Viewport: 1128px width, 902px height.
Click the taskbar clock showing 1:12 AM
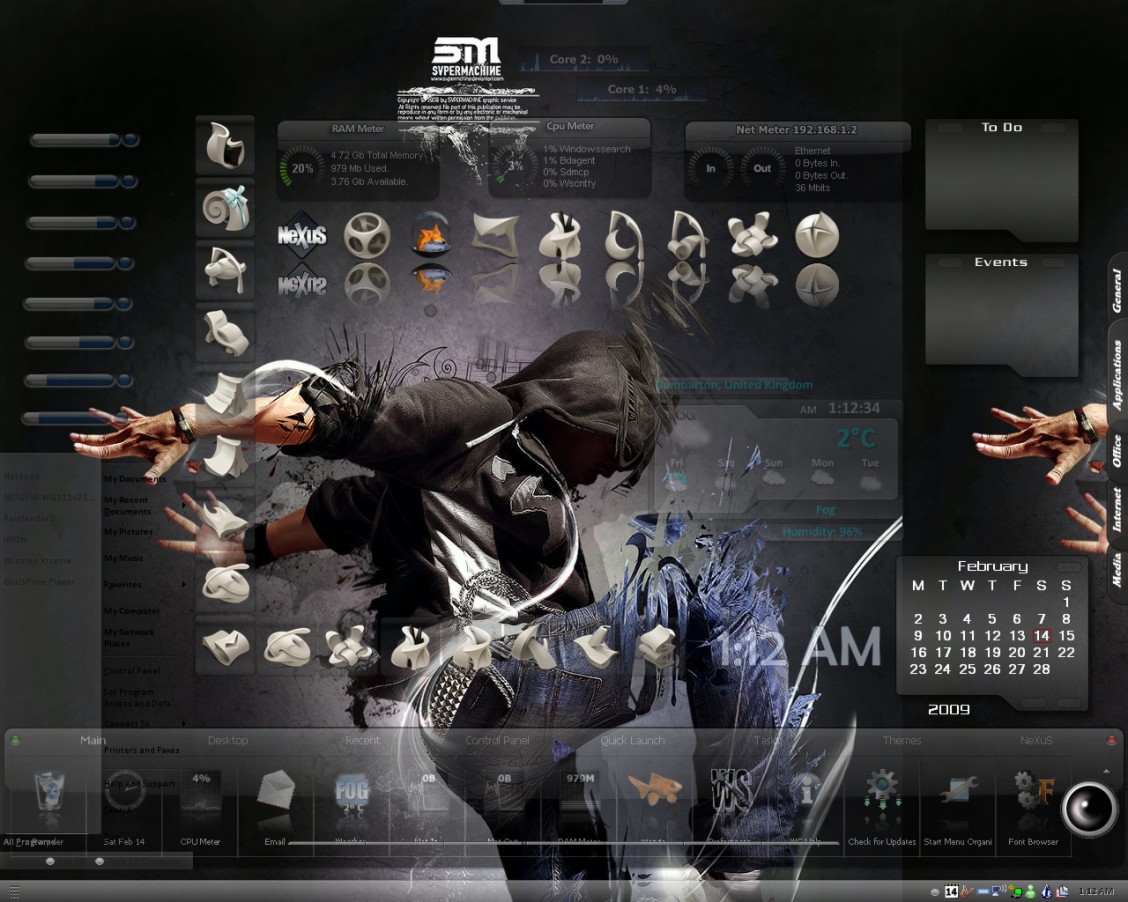coord(1096,891)
